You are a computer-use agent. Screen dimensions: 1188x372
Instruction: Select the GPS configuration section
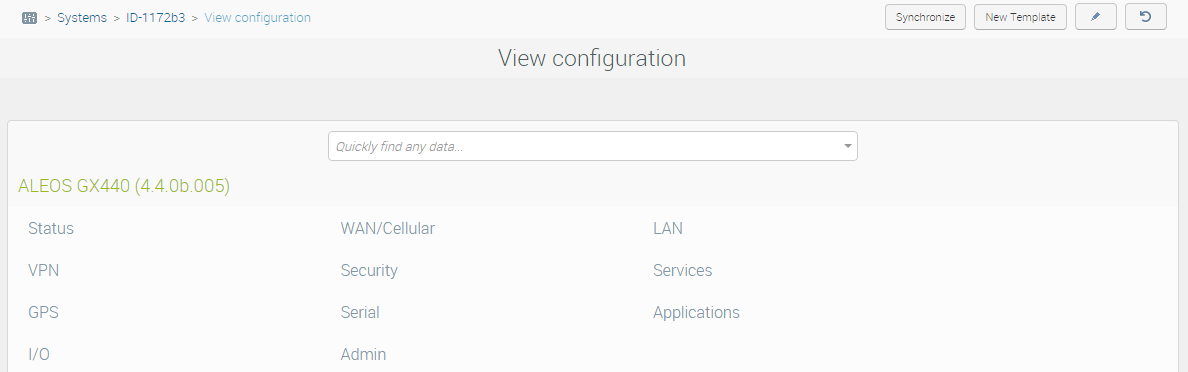[43, 312]
